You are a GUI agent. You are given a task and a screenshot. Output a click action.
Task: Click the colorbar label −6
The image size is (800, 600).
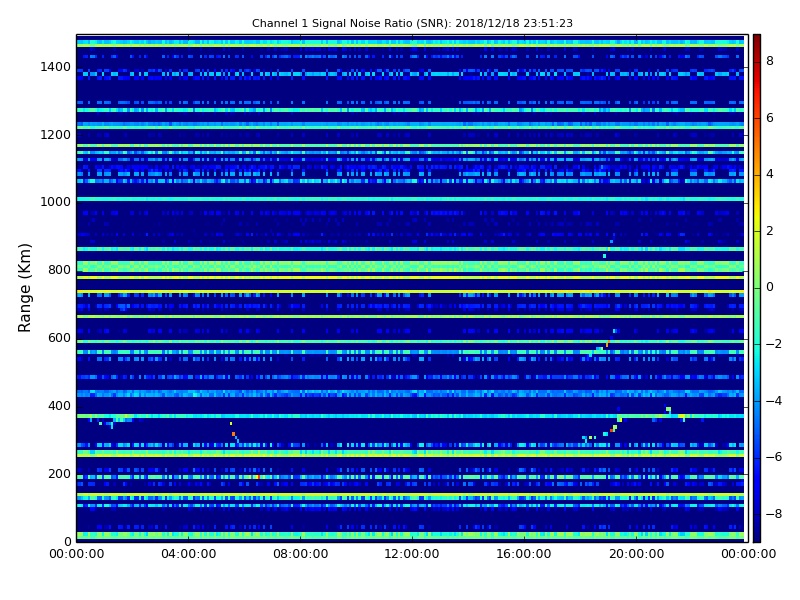point(774,457)
